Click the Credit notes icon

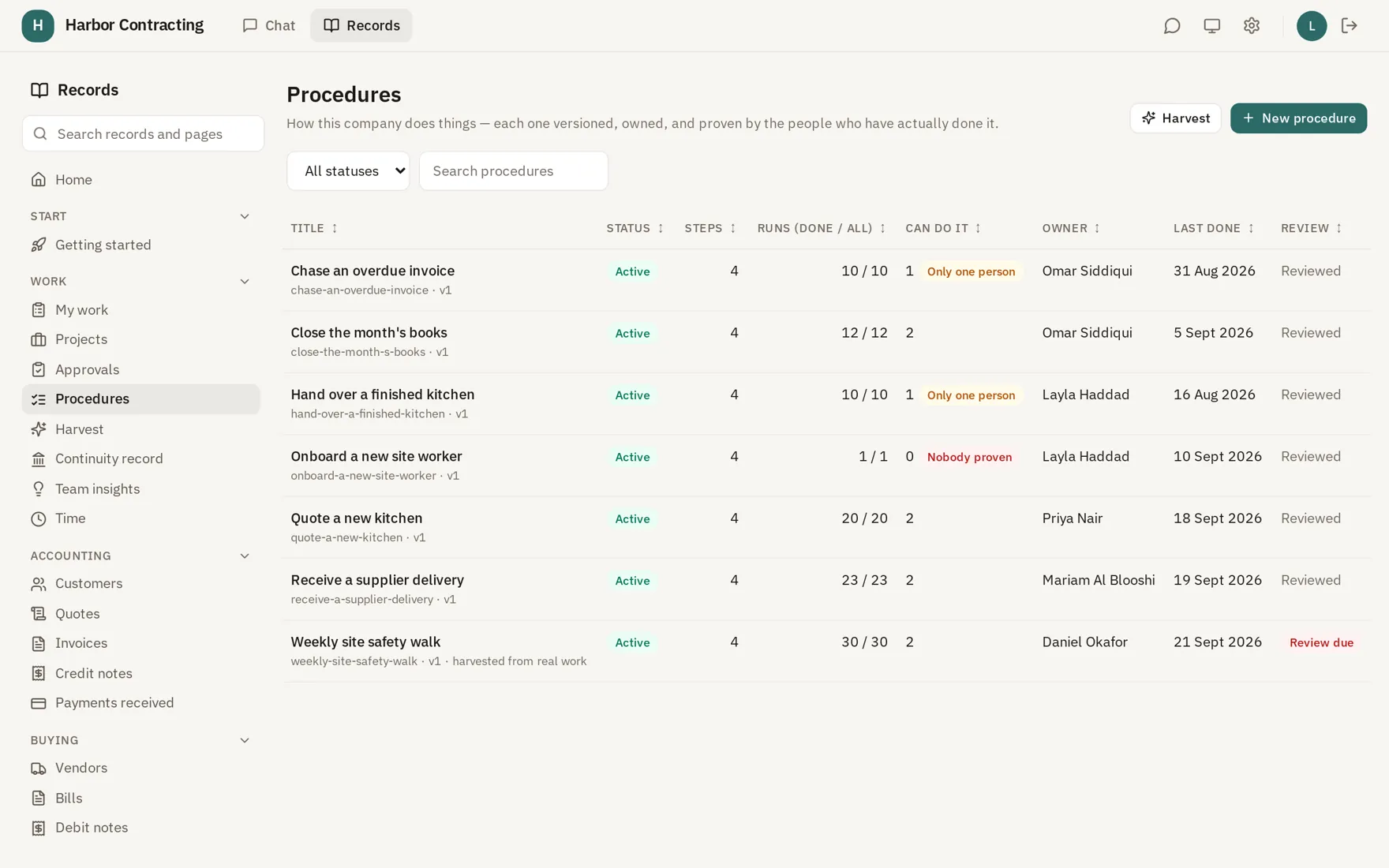(39, 673)
